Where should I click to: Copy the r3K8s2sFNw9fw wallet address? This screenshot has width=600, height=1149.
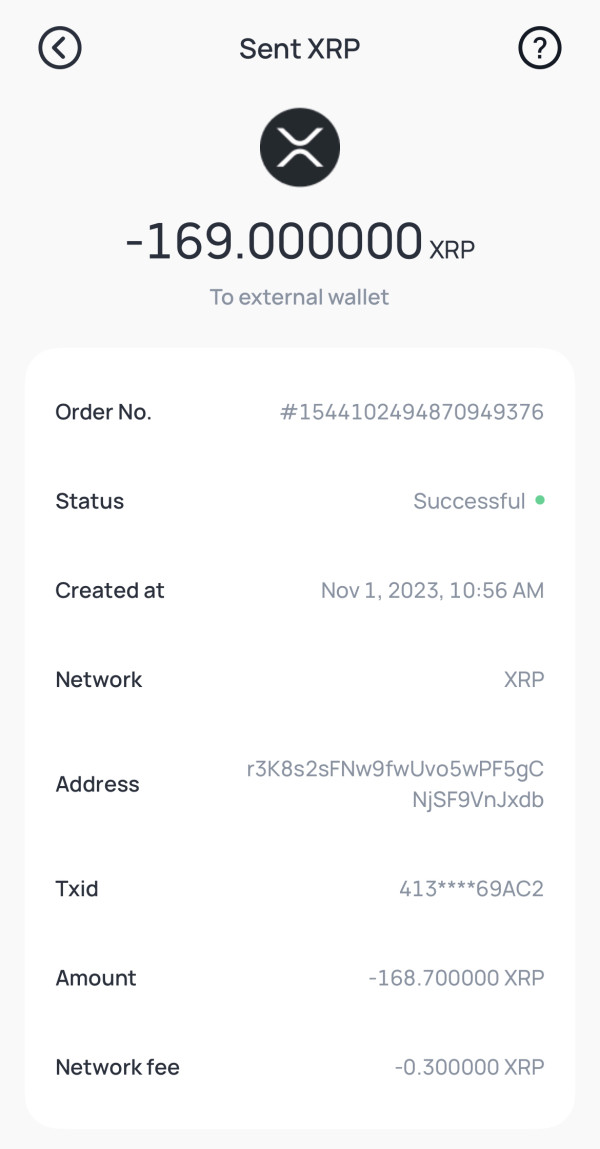pos(396,784)
